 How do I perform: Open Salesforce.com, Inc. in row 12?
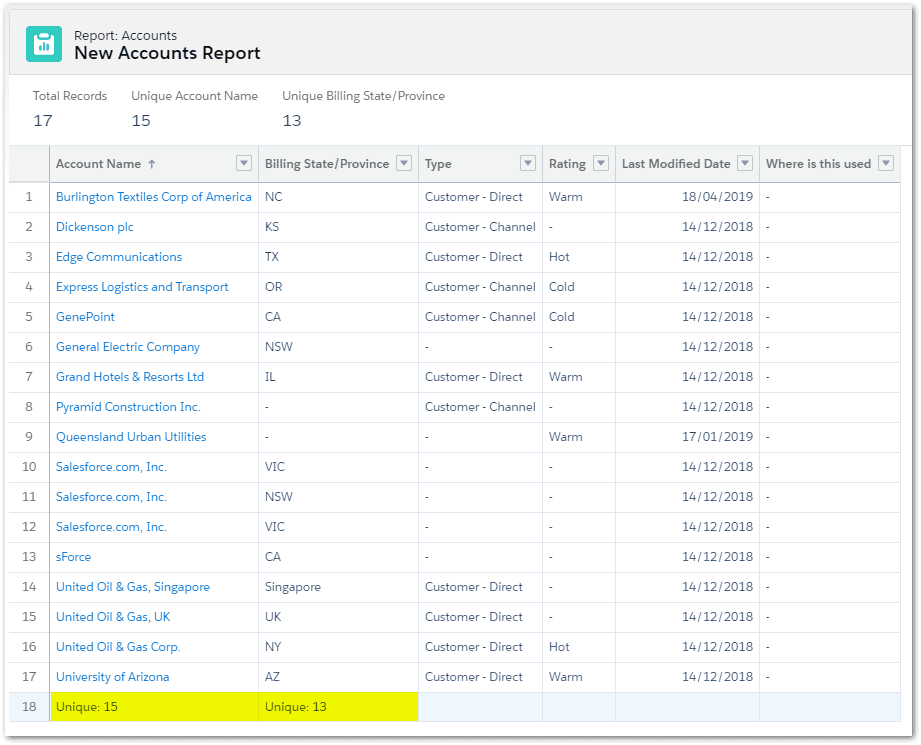[111, 526]
